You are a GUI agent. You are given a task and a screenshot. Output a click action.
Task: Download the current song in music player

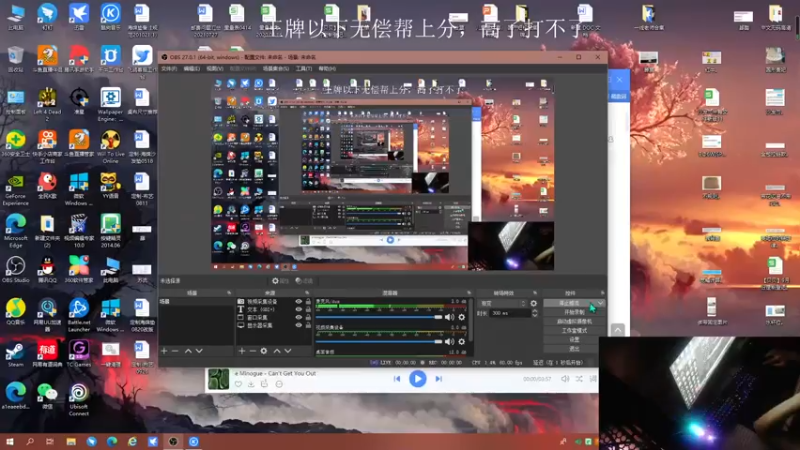(251, 384)
